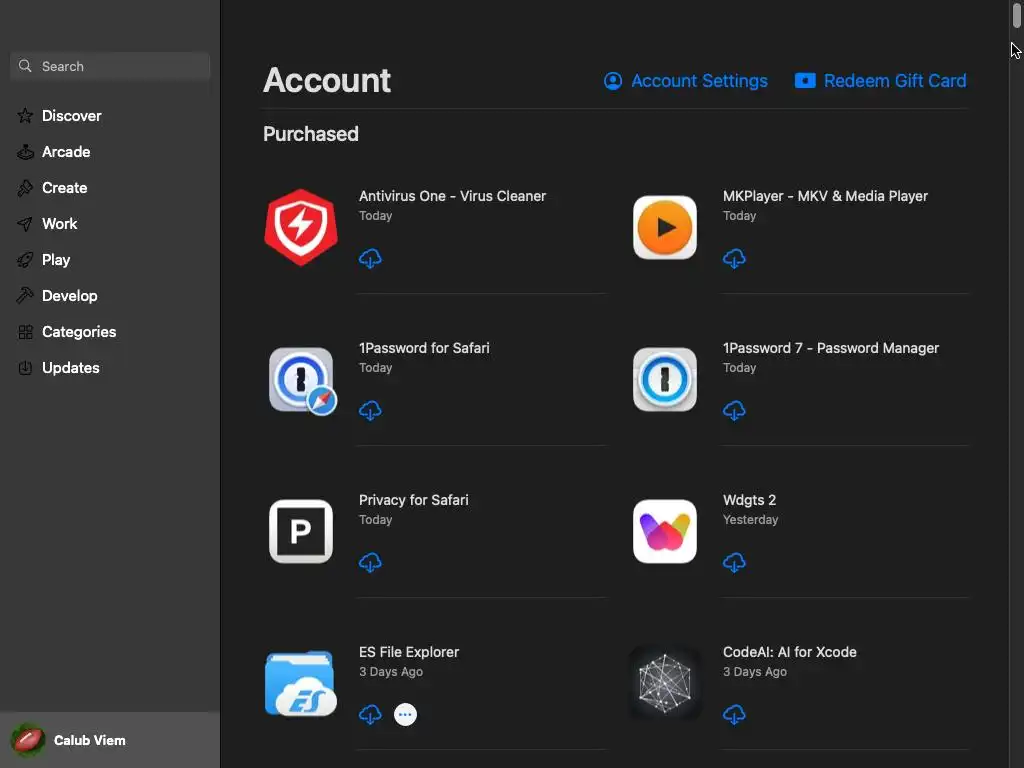Click the Develop hammer icon

point(25,296)
